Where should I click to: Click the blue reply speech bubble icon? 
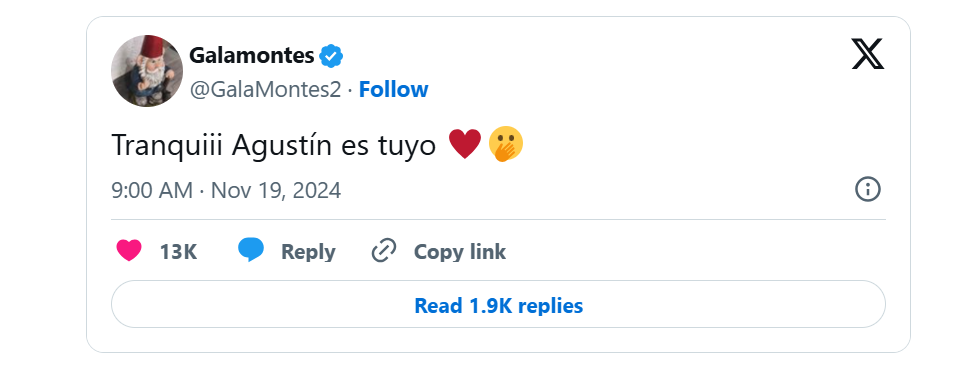click(x=251, y=251)
